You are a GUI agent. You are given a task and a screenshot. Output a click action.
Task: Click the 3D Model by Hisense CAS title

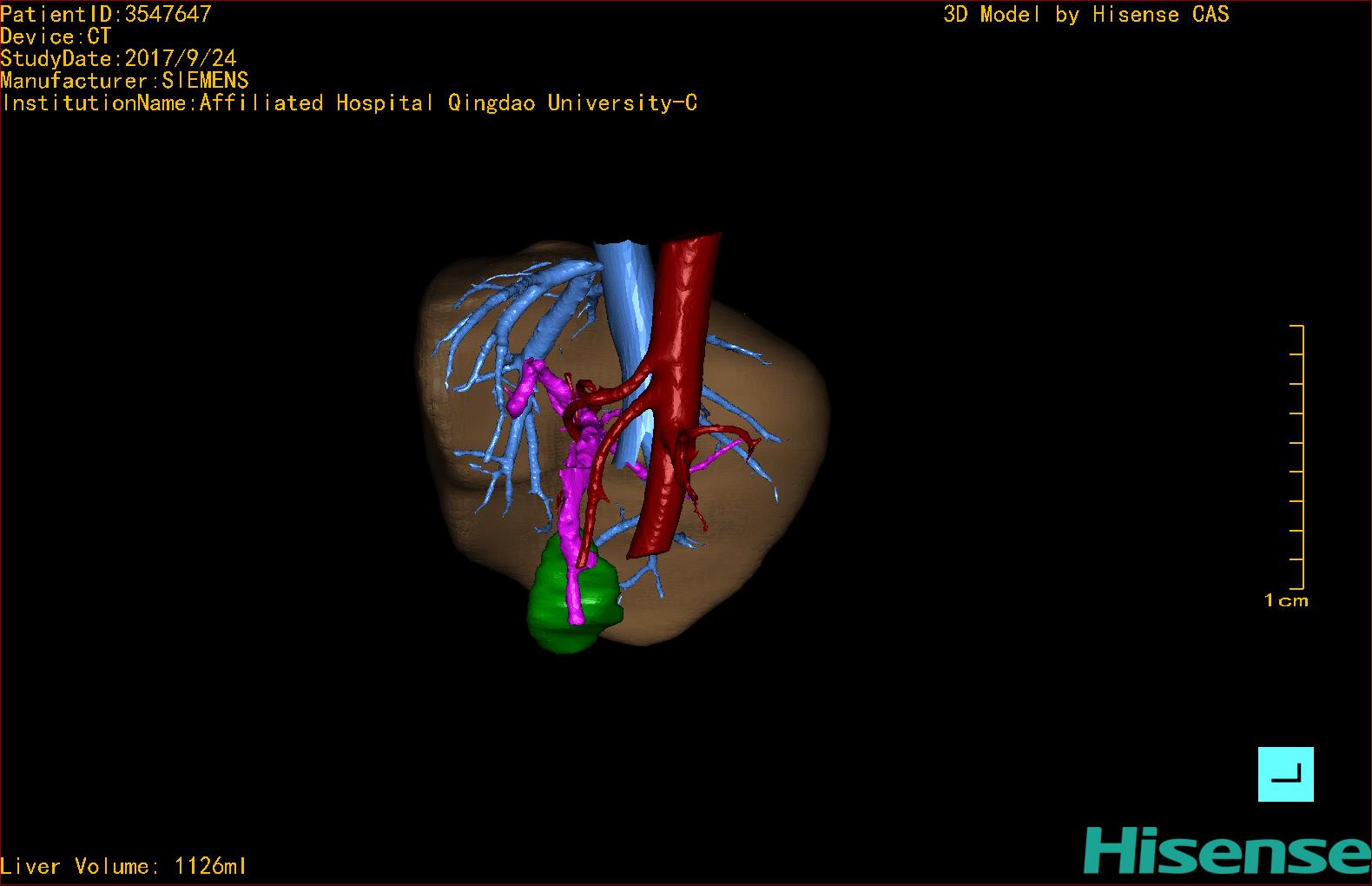[1086, 15]
